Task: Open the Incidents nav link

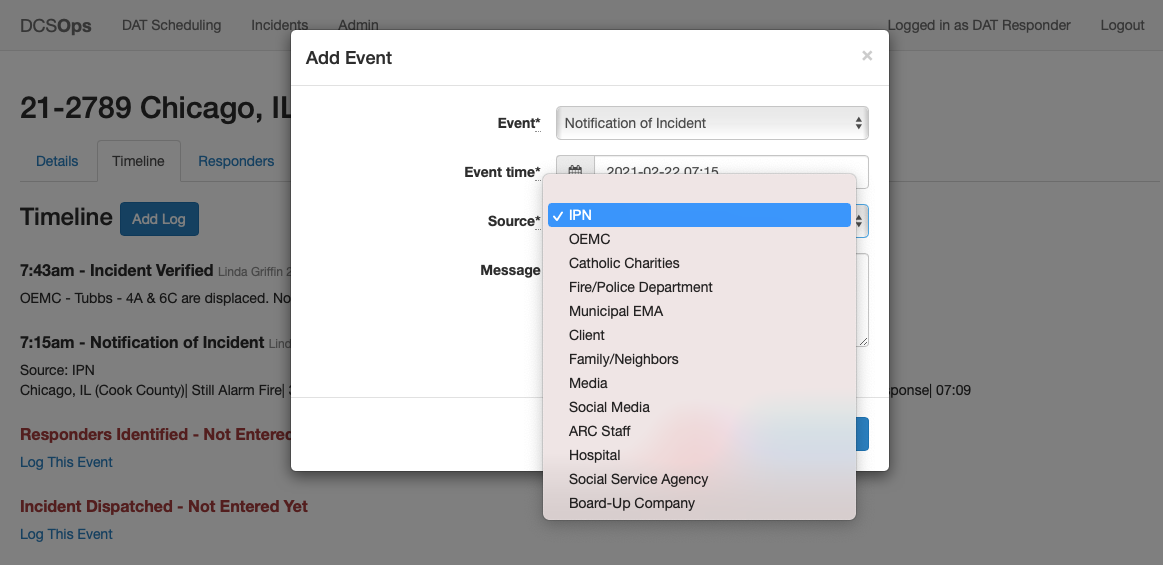Action: [x=280, y=25]
